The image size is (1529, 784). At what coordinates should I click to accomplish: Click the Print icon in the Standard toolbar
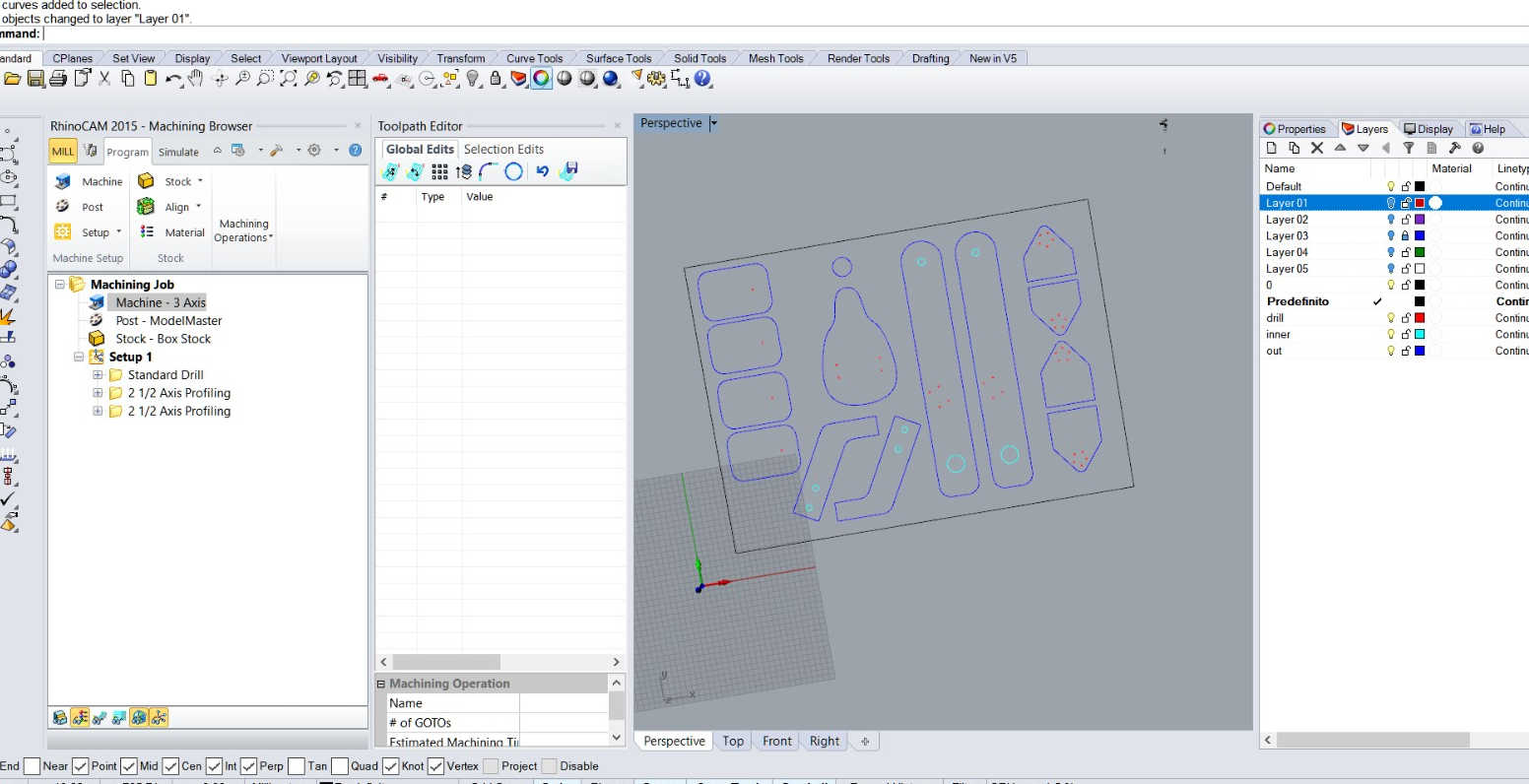click(x=58, y=79)
